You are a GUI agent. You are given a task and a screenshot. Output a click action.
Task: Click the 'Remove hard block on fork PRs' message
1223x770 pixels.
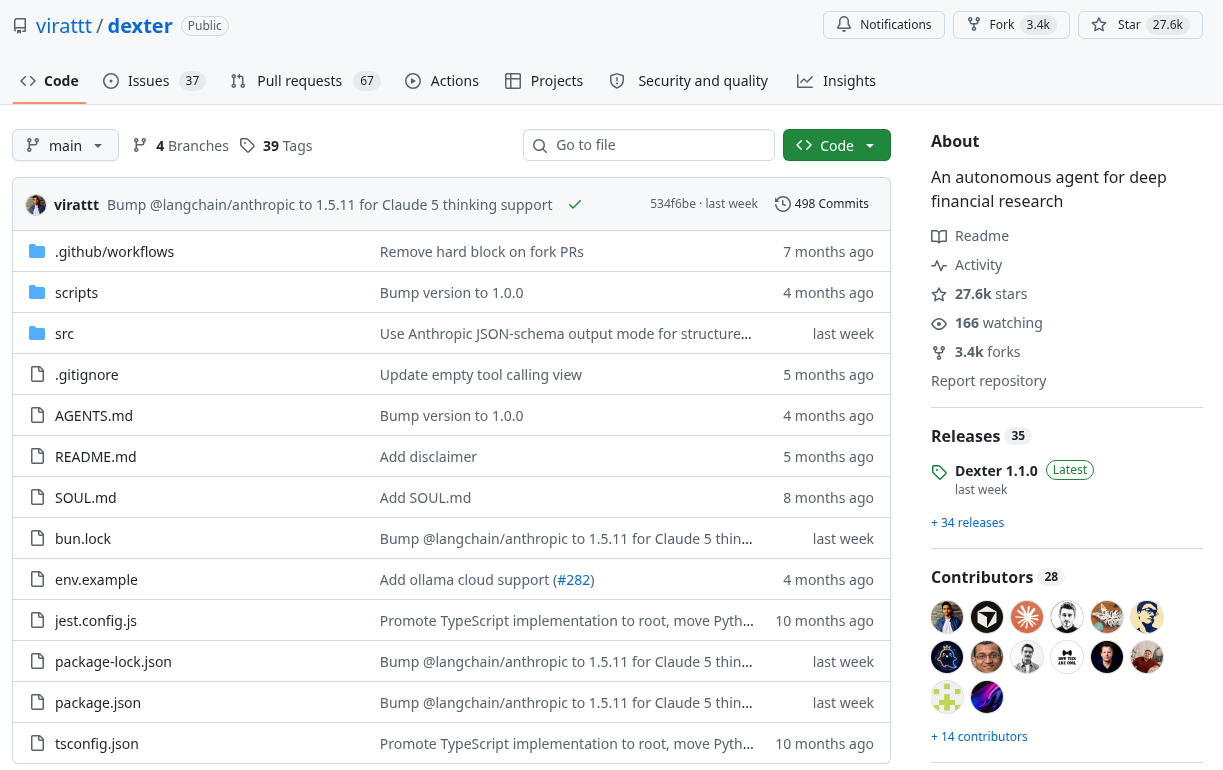[x=482, y=252]
